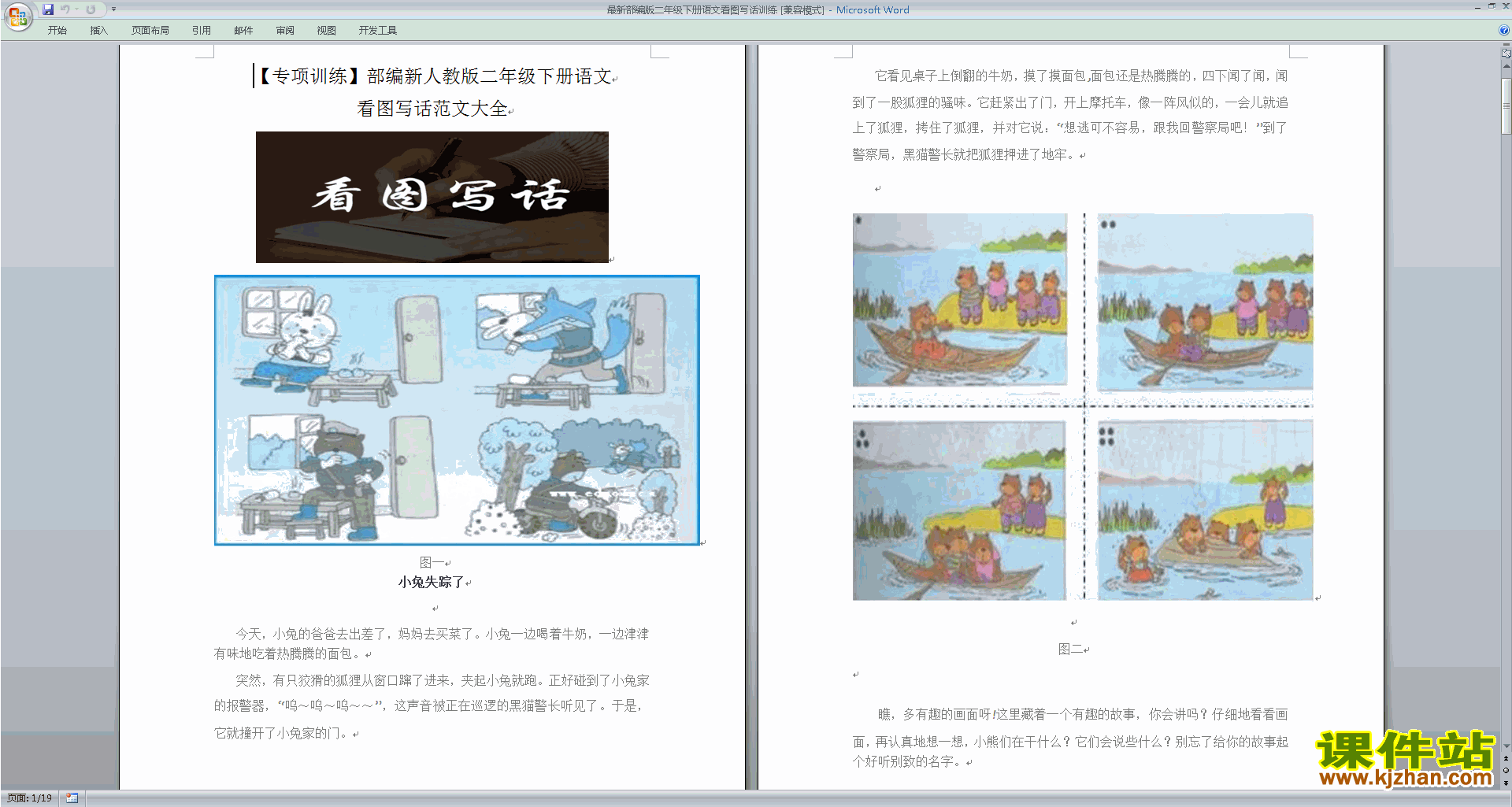Click the subtitle 看图写话范文大全
Screen dimensions: 1512x807
pos(432,109)
